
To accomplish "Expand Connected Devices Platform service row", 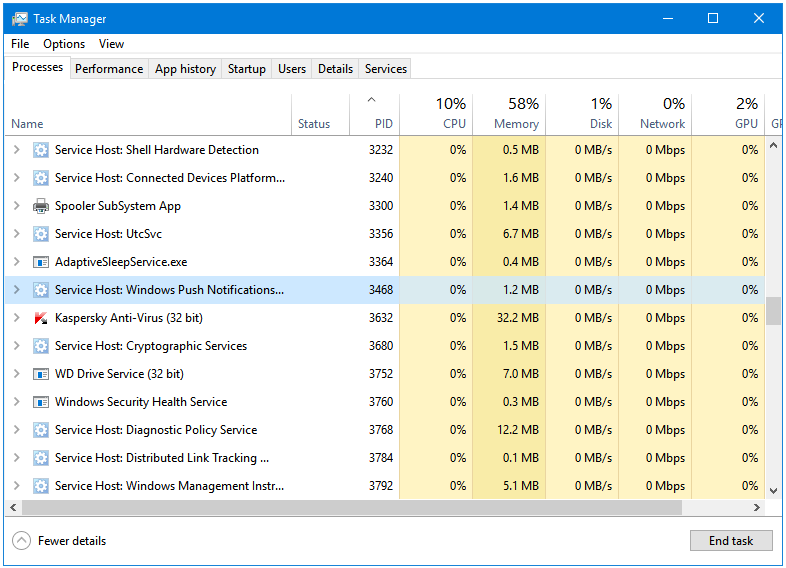I will (17, 178).
